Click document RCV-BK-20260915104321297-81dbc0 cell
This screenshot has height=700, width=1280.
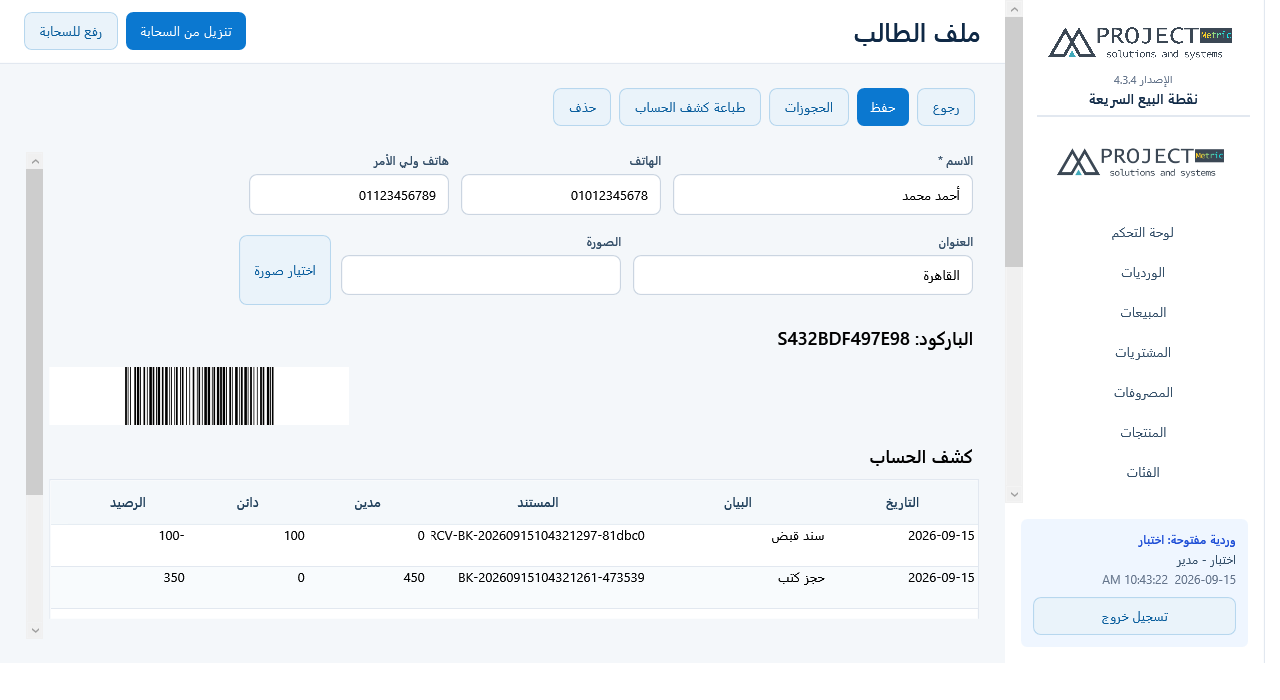pyautogui.click(x=538, y=536)
